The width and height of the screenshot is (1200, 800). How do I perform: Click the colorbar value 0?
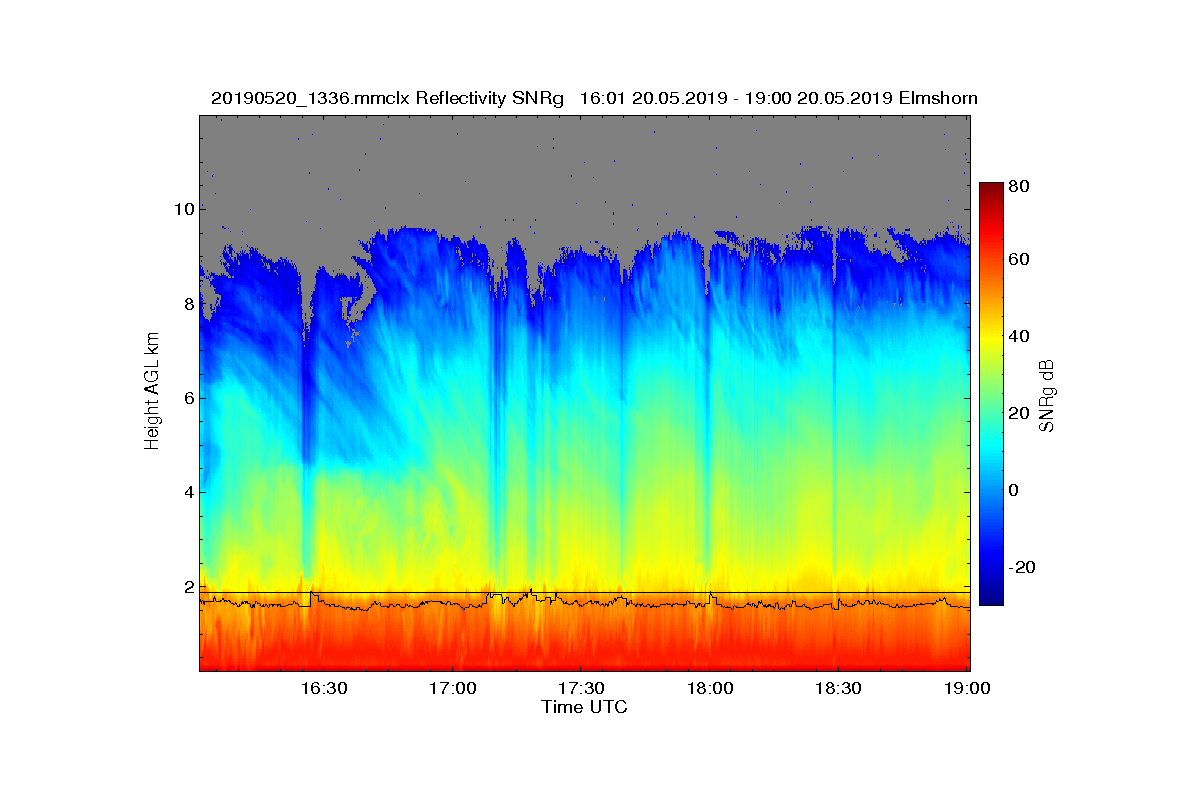(x=1015, y=490)
